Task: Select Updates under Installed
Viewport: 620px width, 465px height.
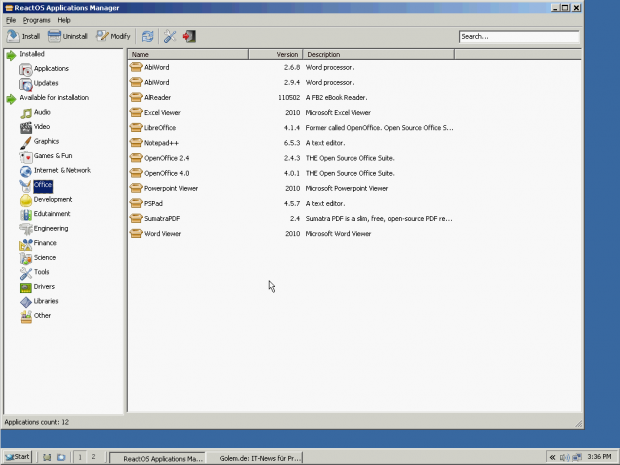Action: click(46, 84)
